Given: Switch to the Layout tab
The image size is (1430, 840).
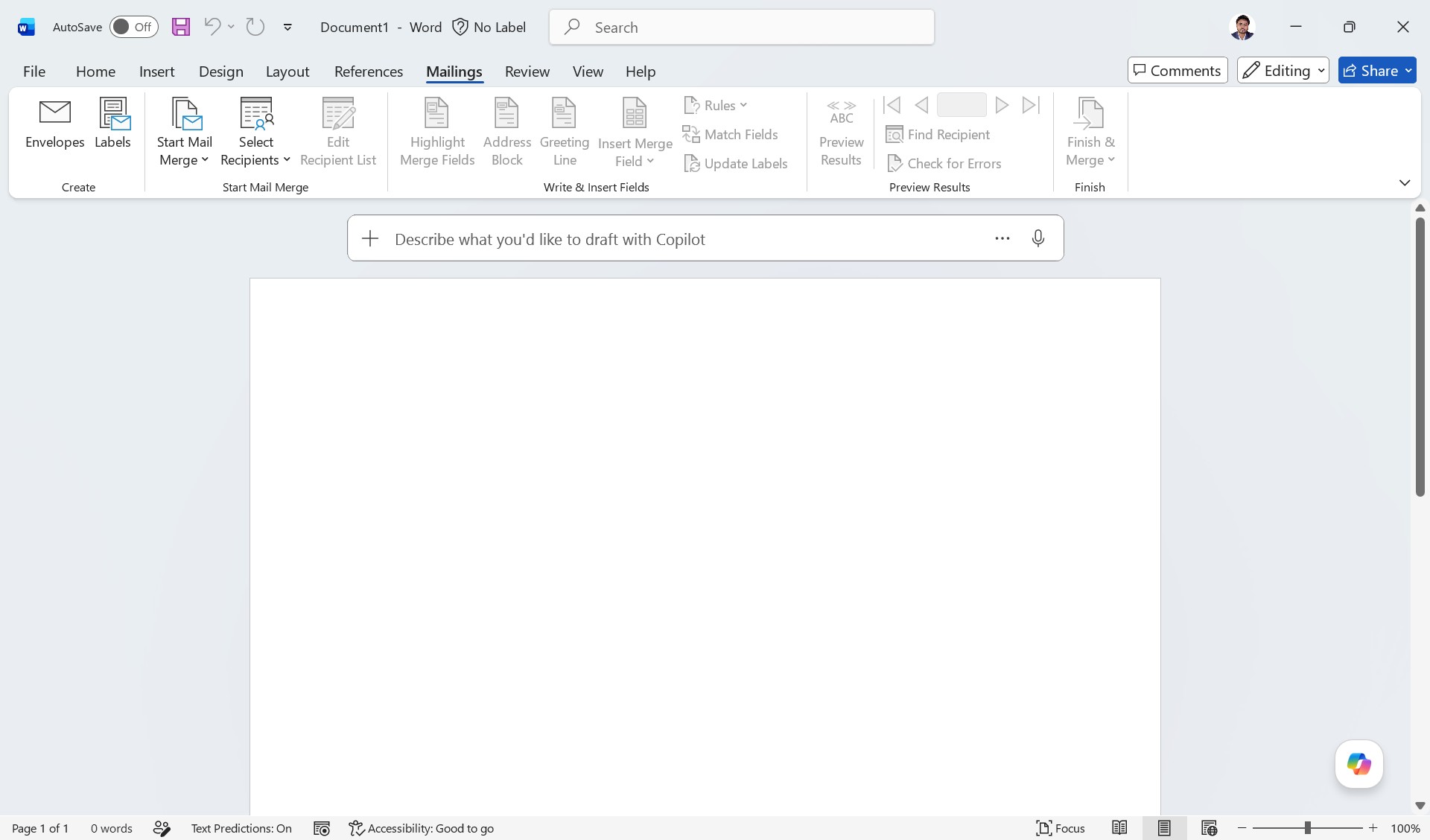Looking at the screenshot, I should tap(287, 71).
